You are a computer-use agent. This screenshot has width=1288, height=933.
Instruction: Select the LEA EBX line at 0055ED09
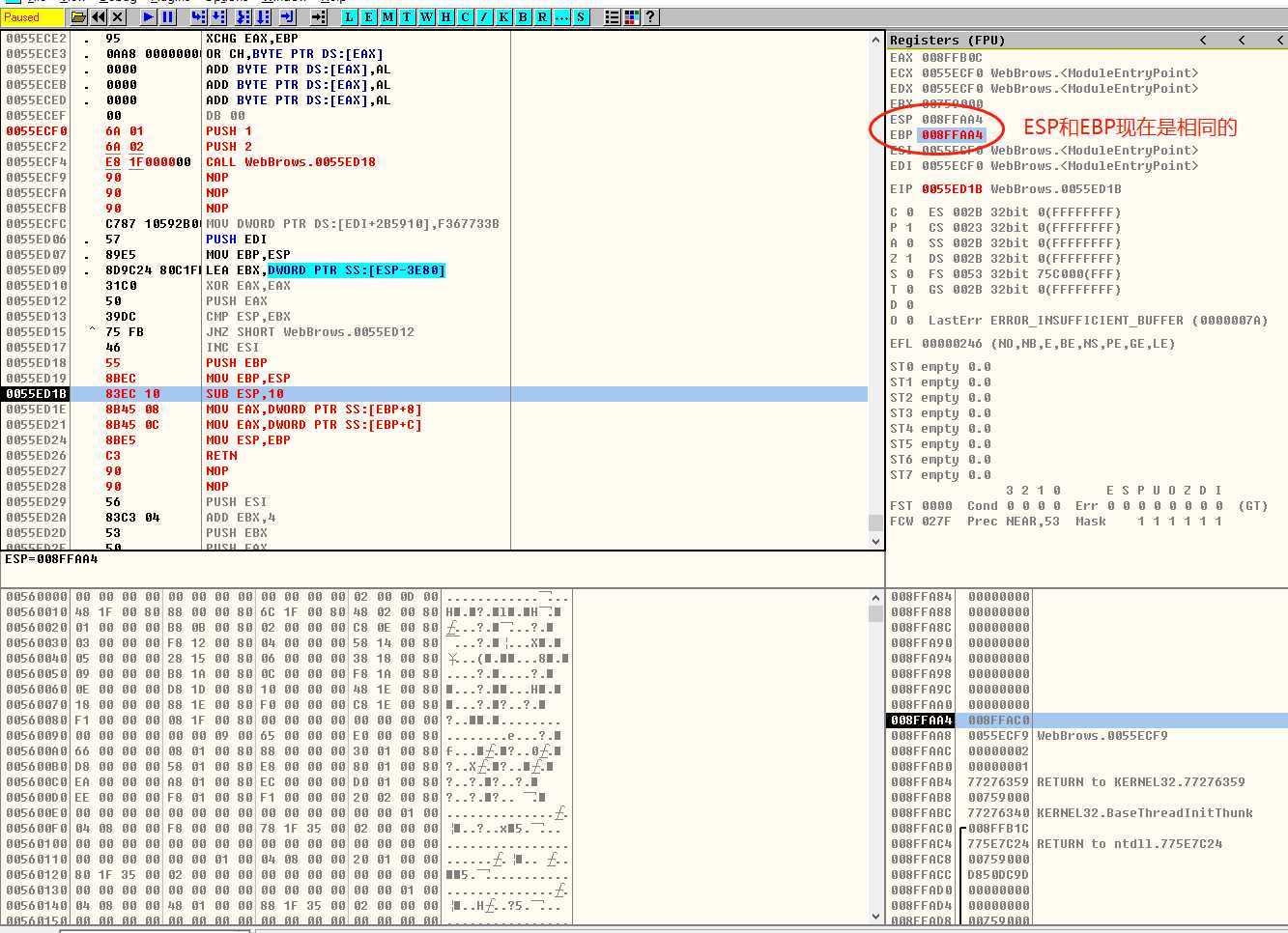pos(435,270)
